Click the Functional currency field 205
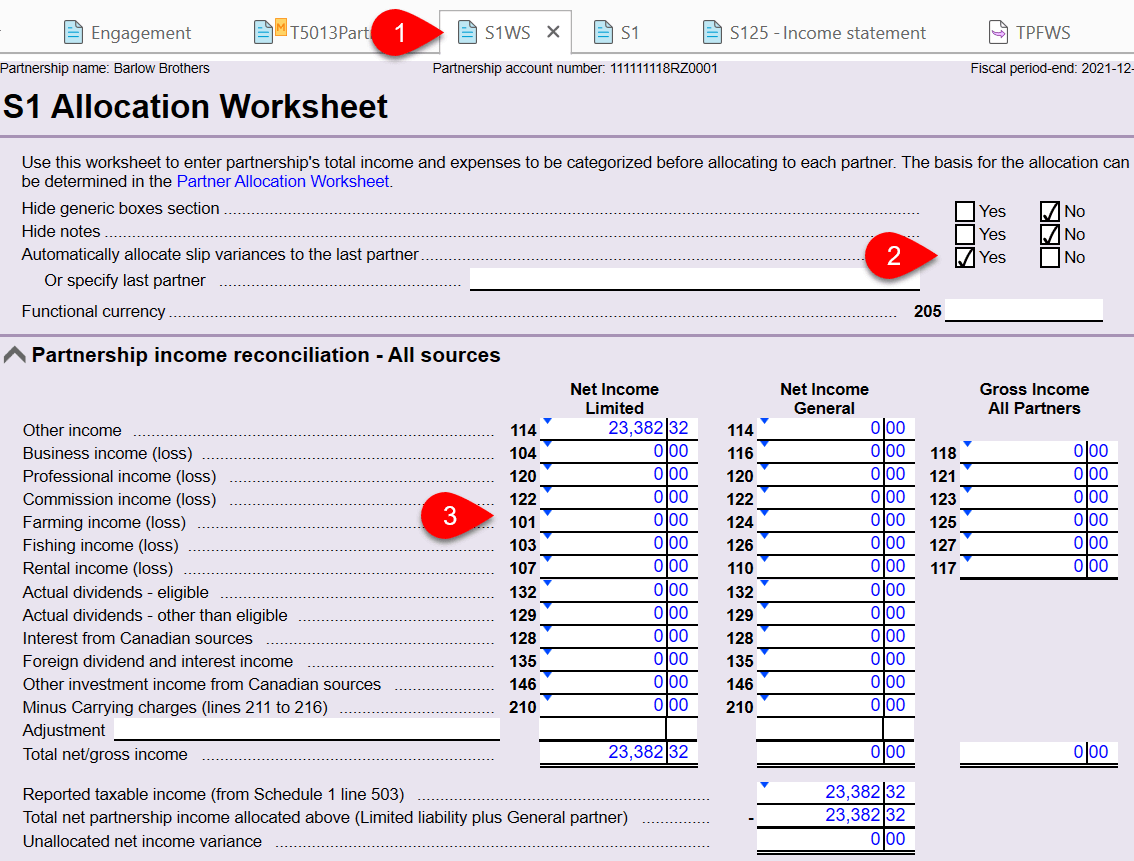The width and height of the screenshot is (1134, 861). [x=1023, y=310]
